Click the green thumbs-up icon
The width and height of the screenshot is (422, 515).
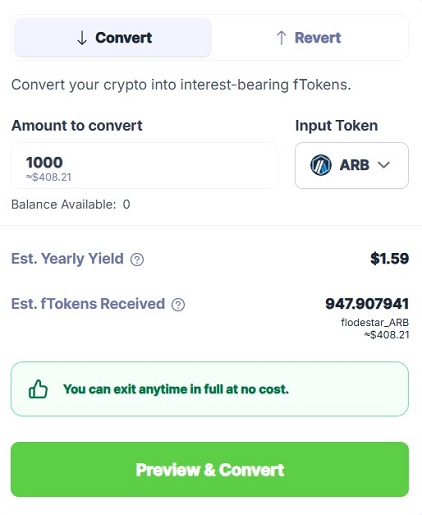(x=38, y=389)
